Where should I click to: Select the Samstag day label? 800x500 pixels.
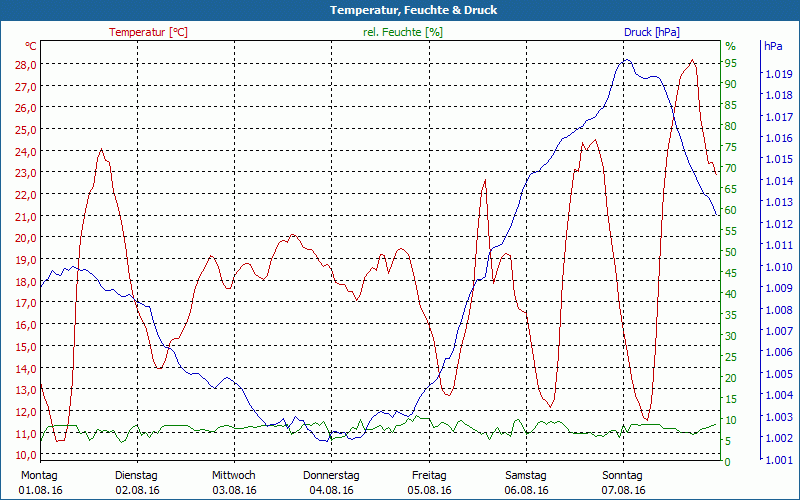pyautogui.click(x=526, y=475)
